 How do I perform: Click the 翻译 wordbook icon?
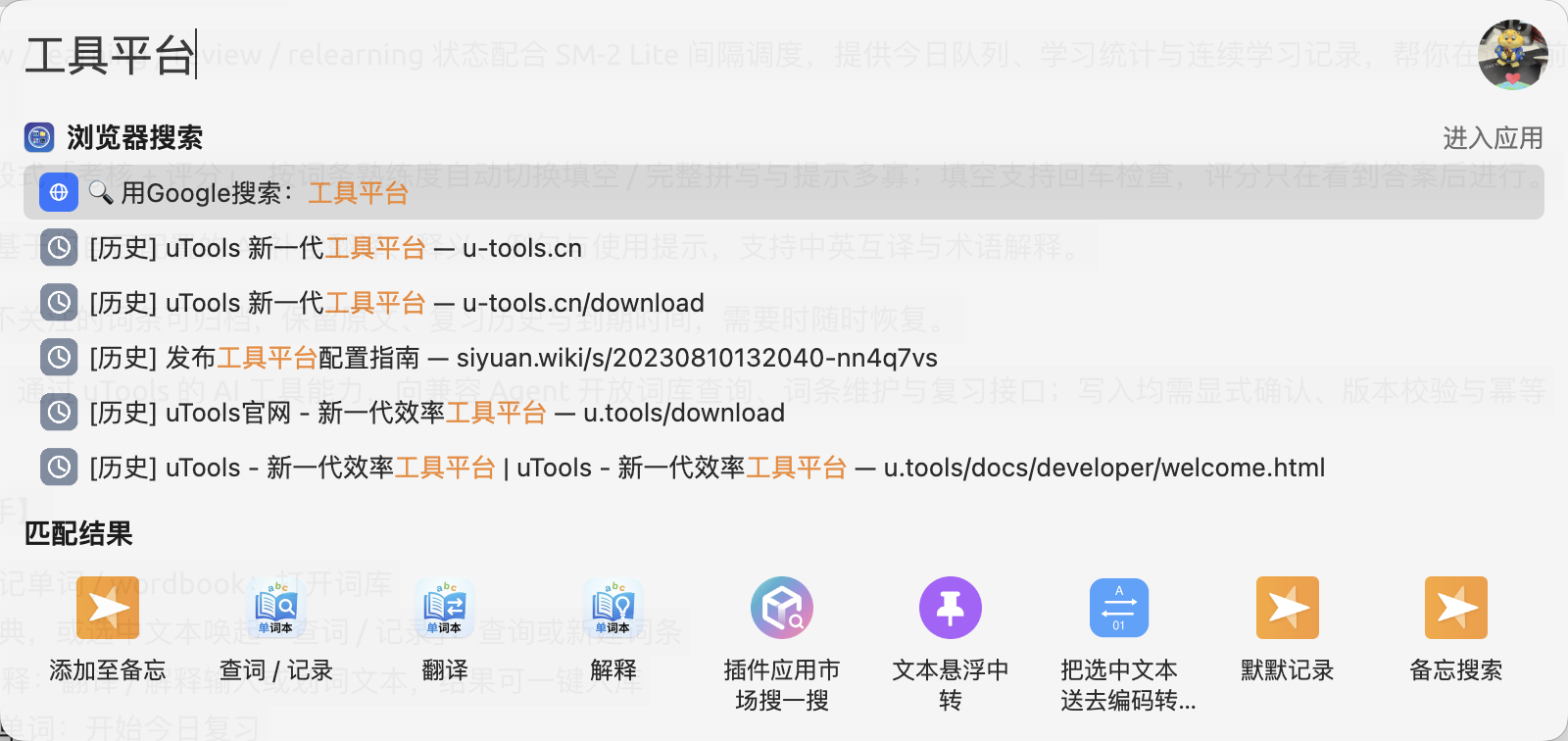445,608
